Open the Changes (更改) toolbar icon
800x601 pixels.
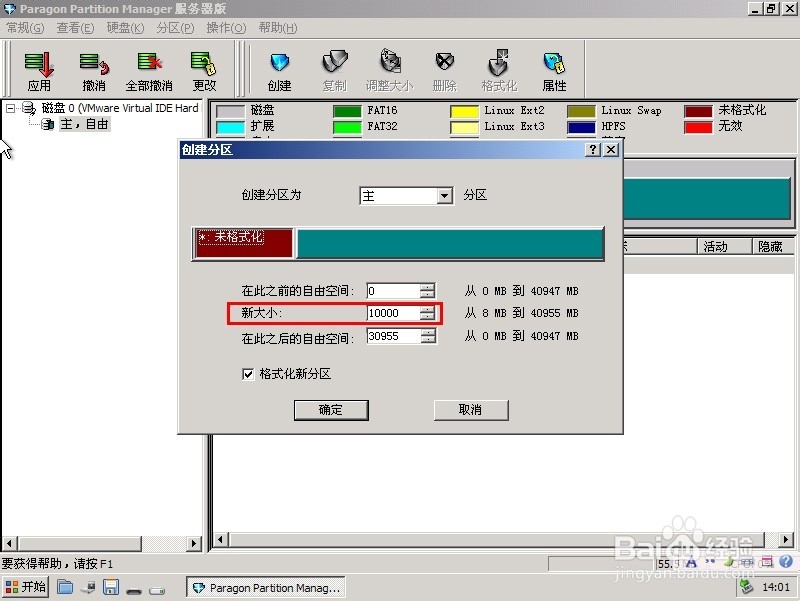[x=204, y=70]
